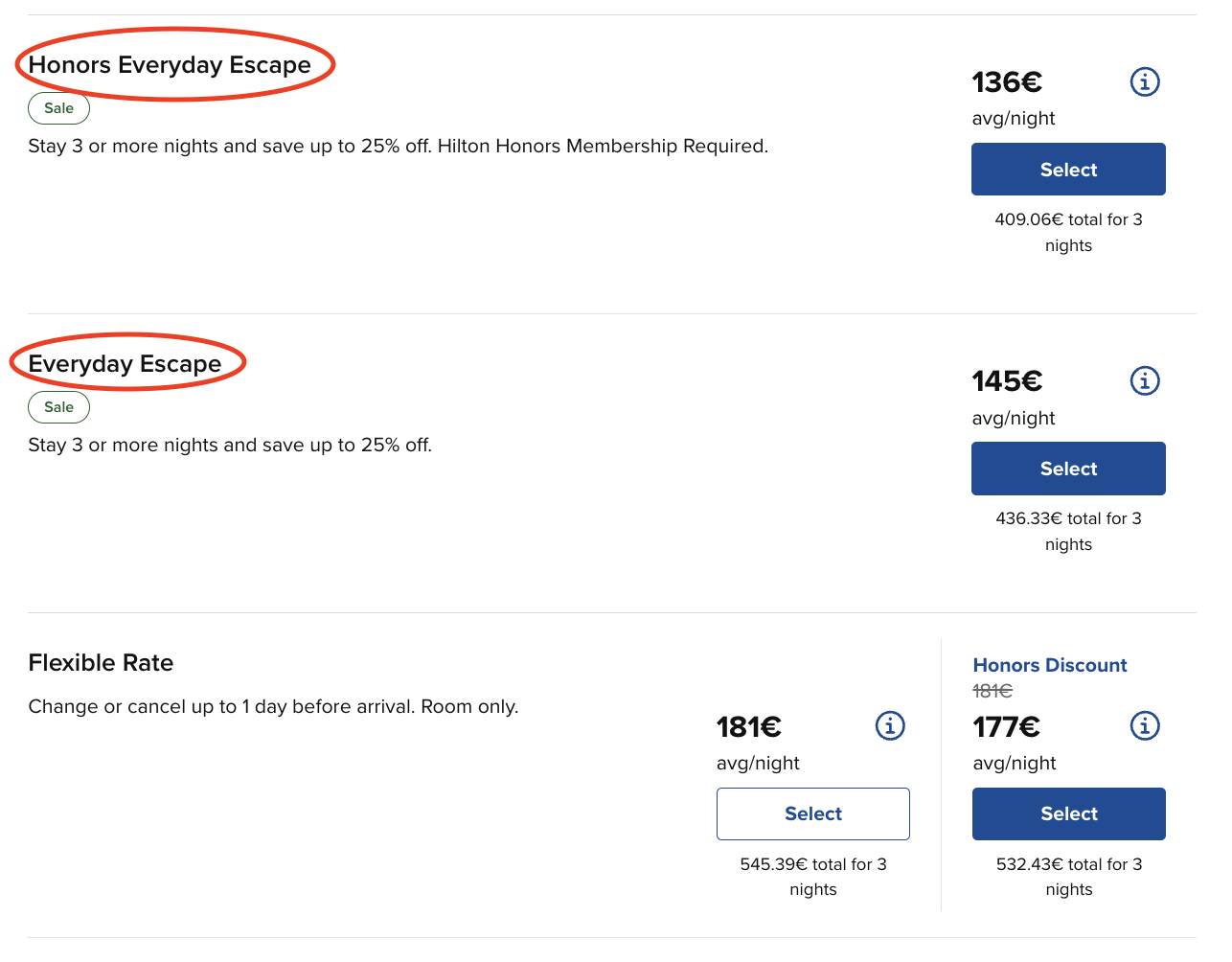Click the struck-through 181€ original price
Screen dimensions: 1232x962
point(992,691)
